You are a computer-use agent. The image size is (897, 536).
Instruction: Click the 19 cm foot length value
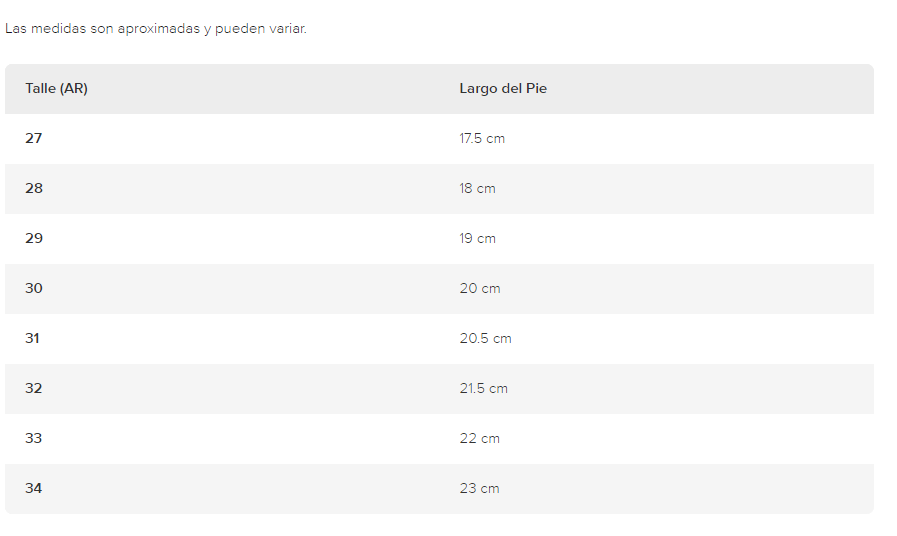click(x=477, y=238)
